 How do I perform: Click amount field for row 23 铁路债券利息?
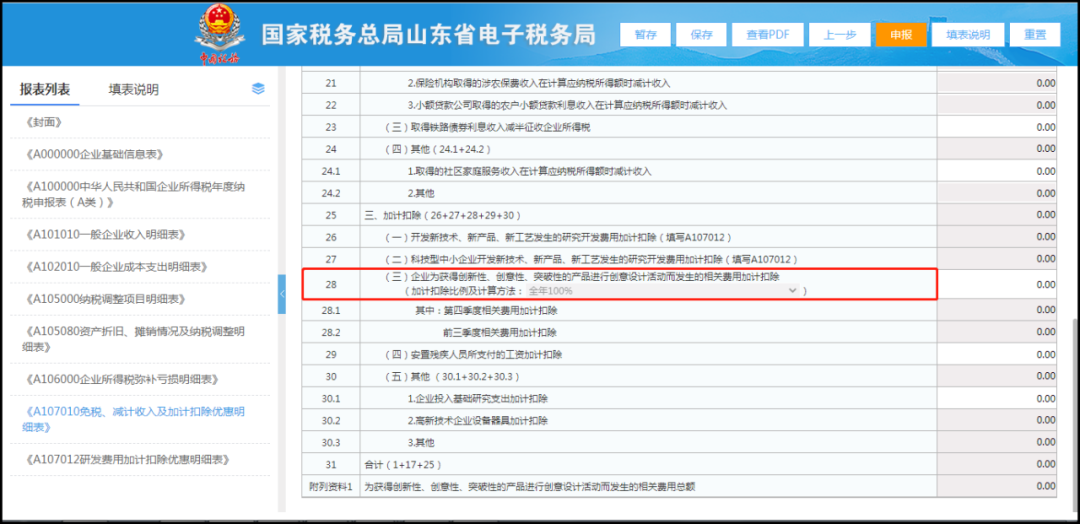pos(997,127)
